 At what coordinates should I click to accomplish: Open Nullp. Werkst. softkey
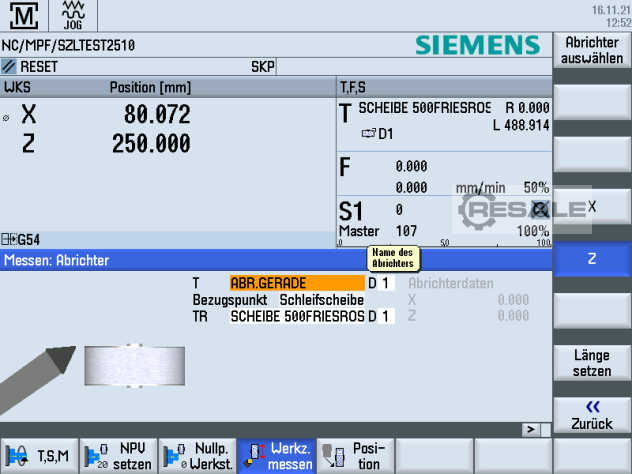197,456
